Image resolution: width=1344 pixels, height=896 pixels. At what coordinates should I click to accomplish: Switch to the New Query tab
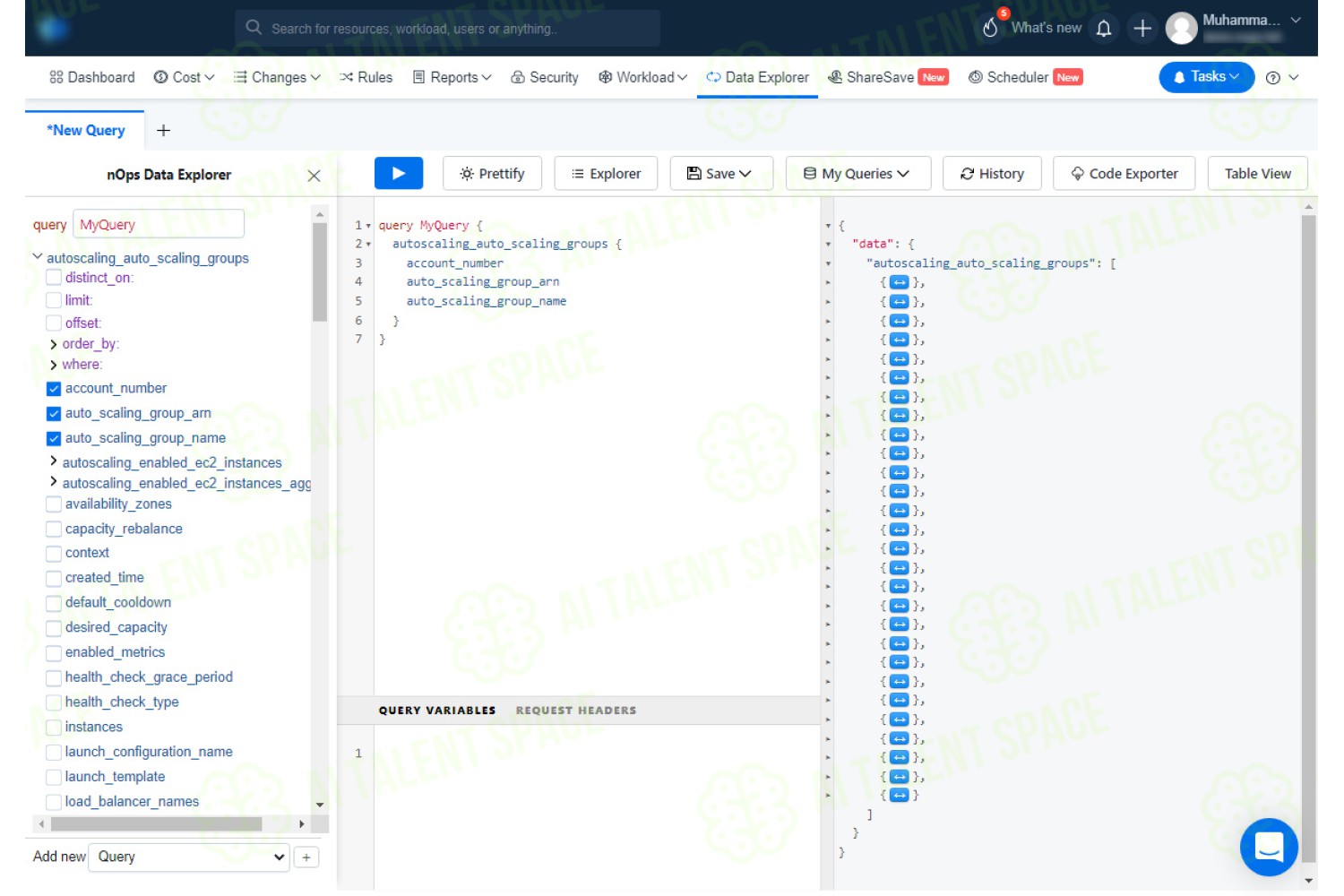tap(85, 131)
